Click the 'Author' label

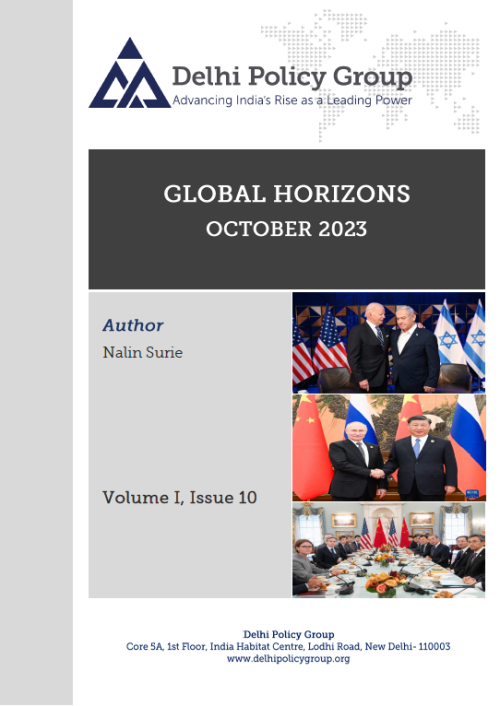133,325
